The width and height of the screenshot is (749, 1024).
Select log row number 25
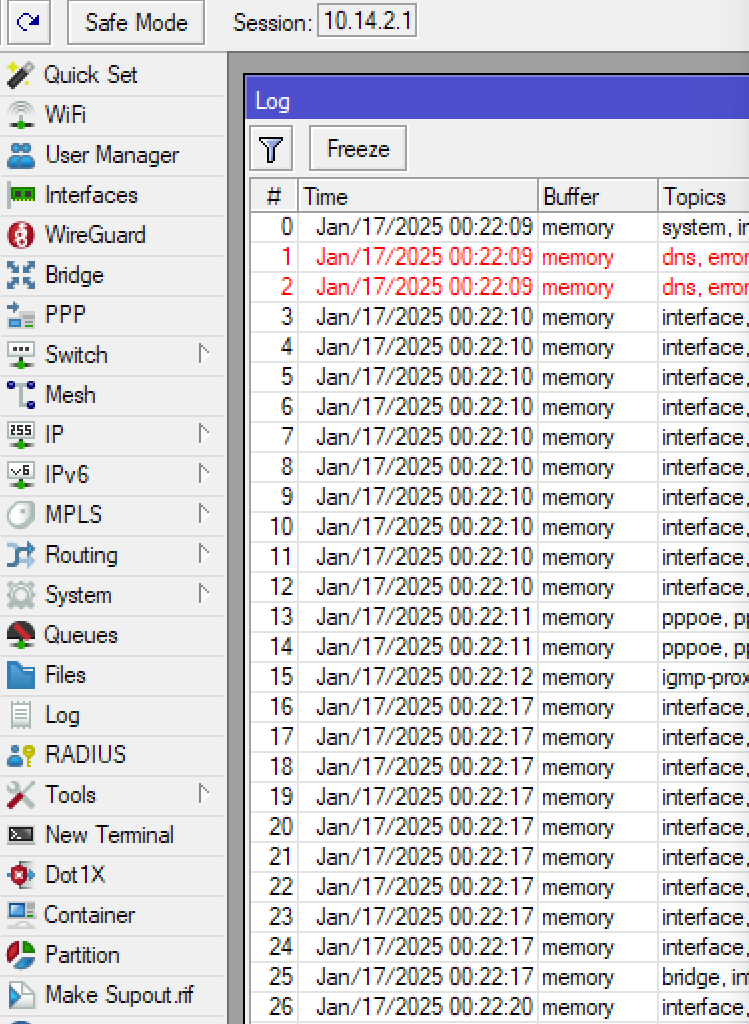pos(500,977)
